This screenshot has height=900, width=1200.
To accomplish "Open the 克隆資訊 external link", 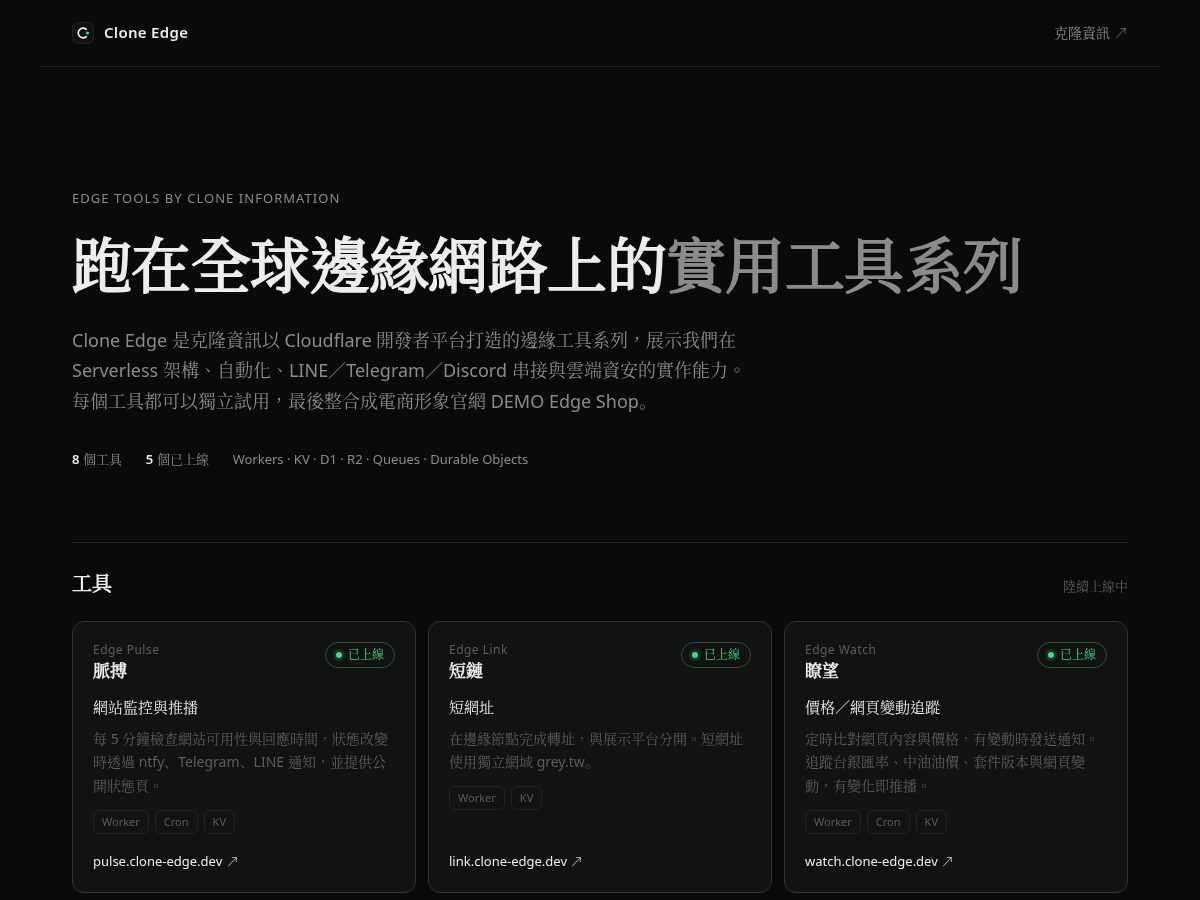I will point(1091,33).
